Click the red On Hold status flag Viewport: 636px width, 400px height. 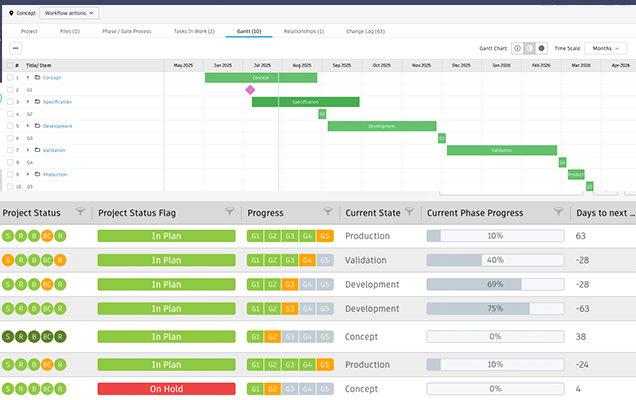tap(166, 387)
